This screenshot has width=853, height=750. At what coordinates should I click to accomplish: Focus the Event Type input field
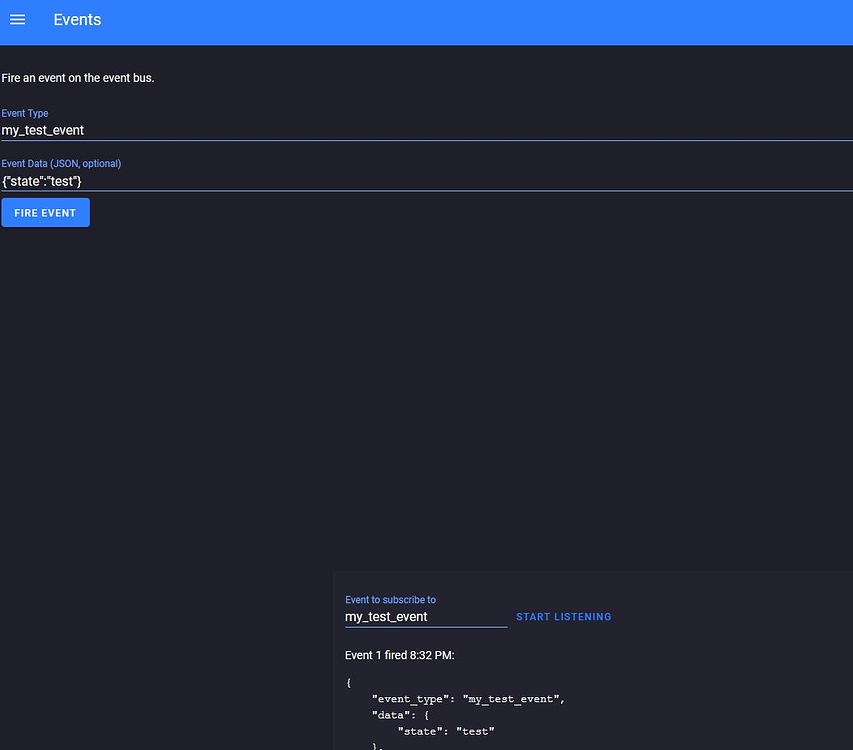click(200, 130)
